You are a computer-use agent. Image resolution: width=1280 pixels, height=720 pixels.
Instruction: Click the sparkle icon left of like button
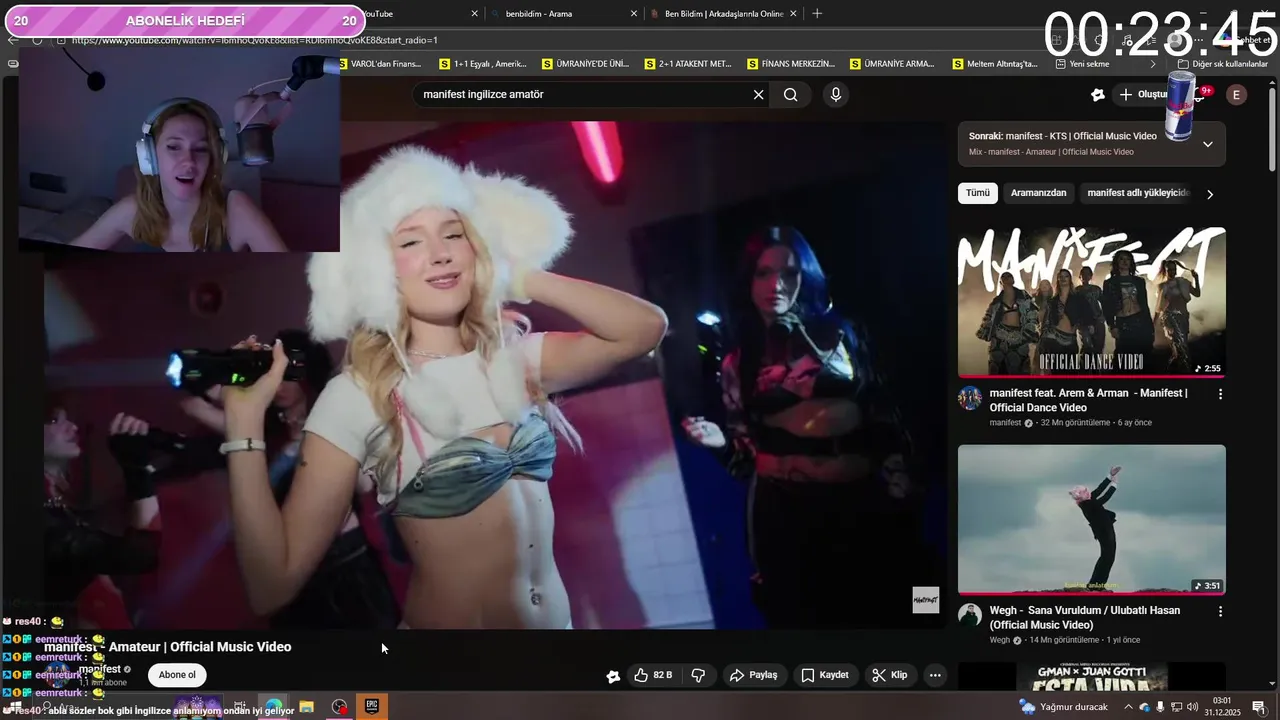(613, 676)
